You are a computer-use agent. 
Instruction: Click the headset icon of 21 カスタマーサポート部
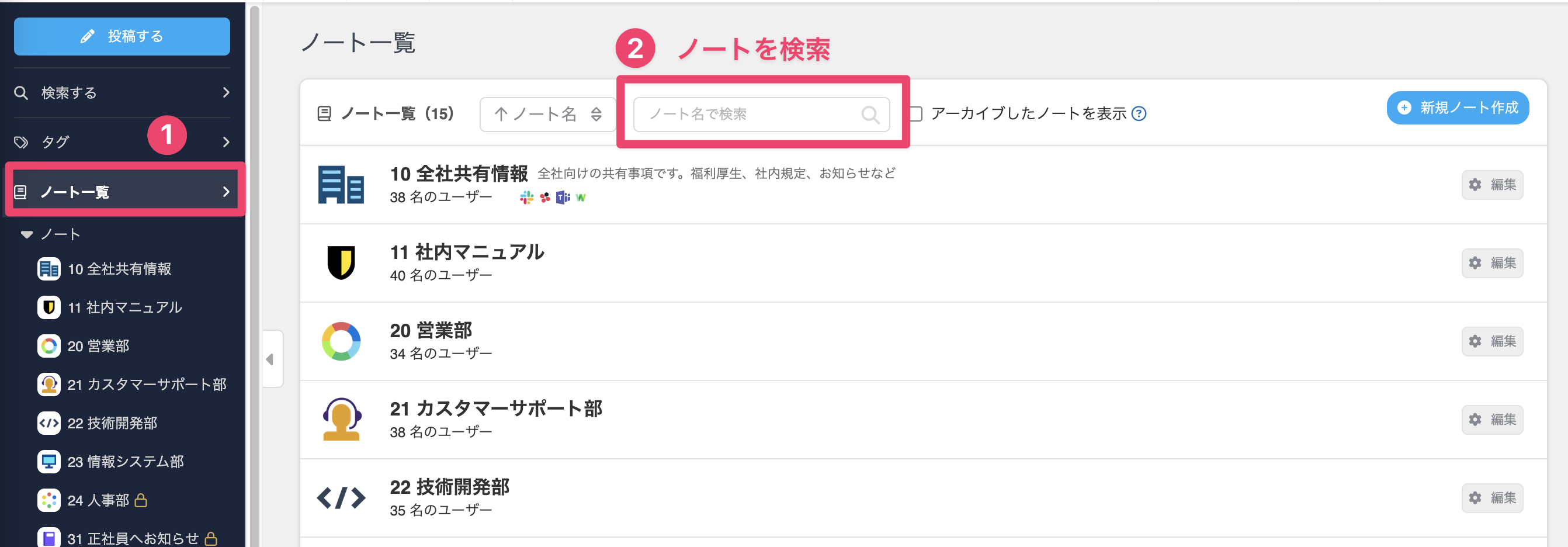[341, 419]
